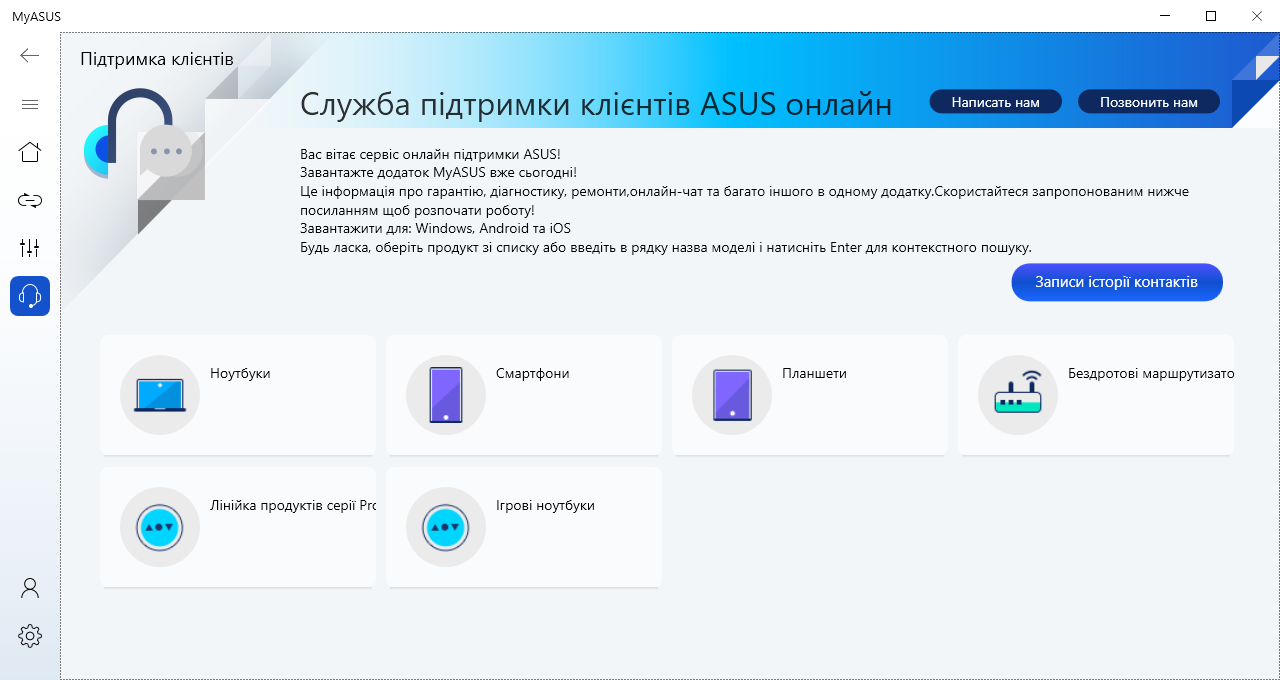Viewport: 1280px width, 680px height.
Task: Select the Лінійка продуктів серії Pro label
Action: [x=293, y=505]
